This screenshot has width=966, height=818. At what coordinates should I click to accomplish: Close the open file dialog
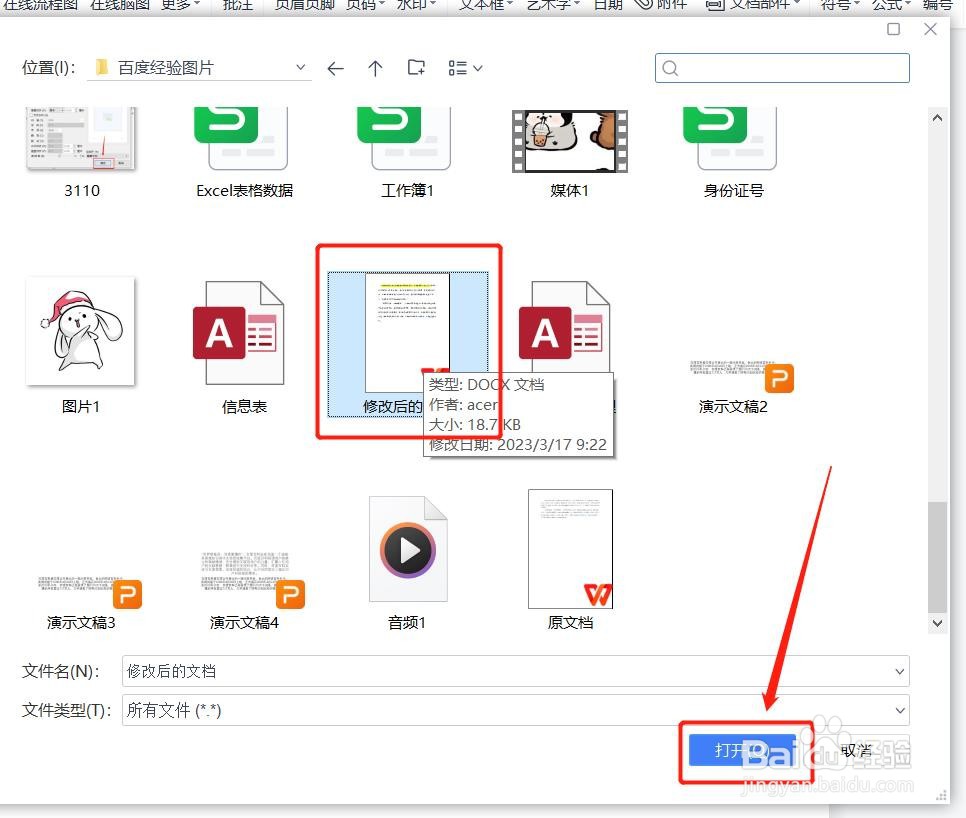930,29
